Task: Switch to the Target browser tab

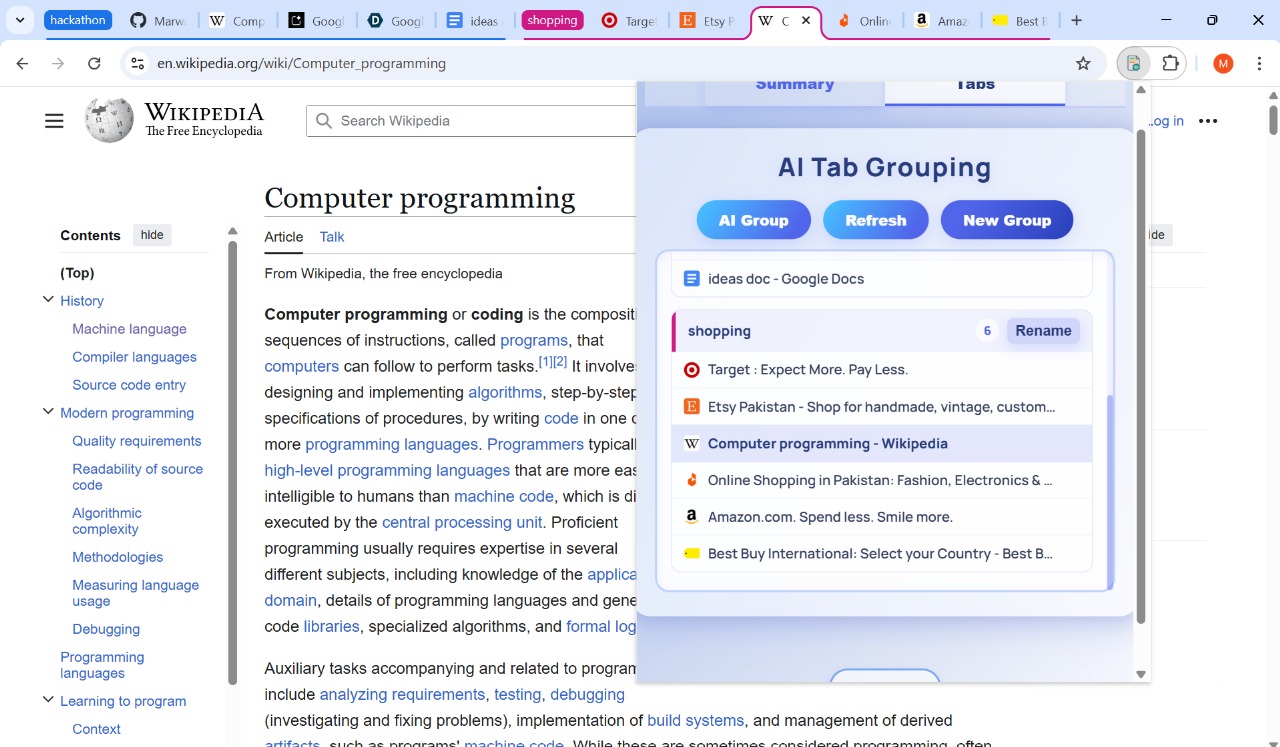Action: pyautogui.click(x=629, y=20)
